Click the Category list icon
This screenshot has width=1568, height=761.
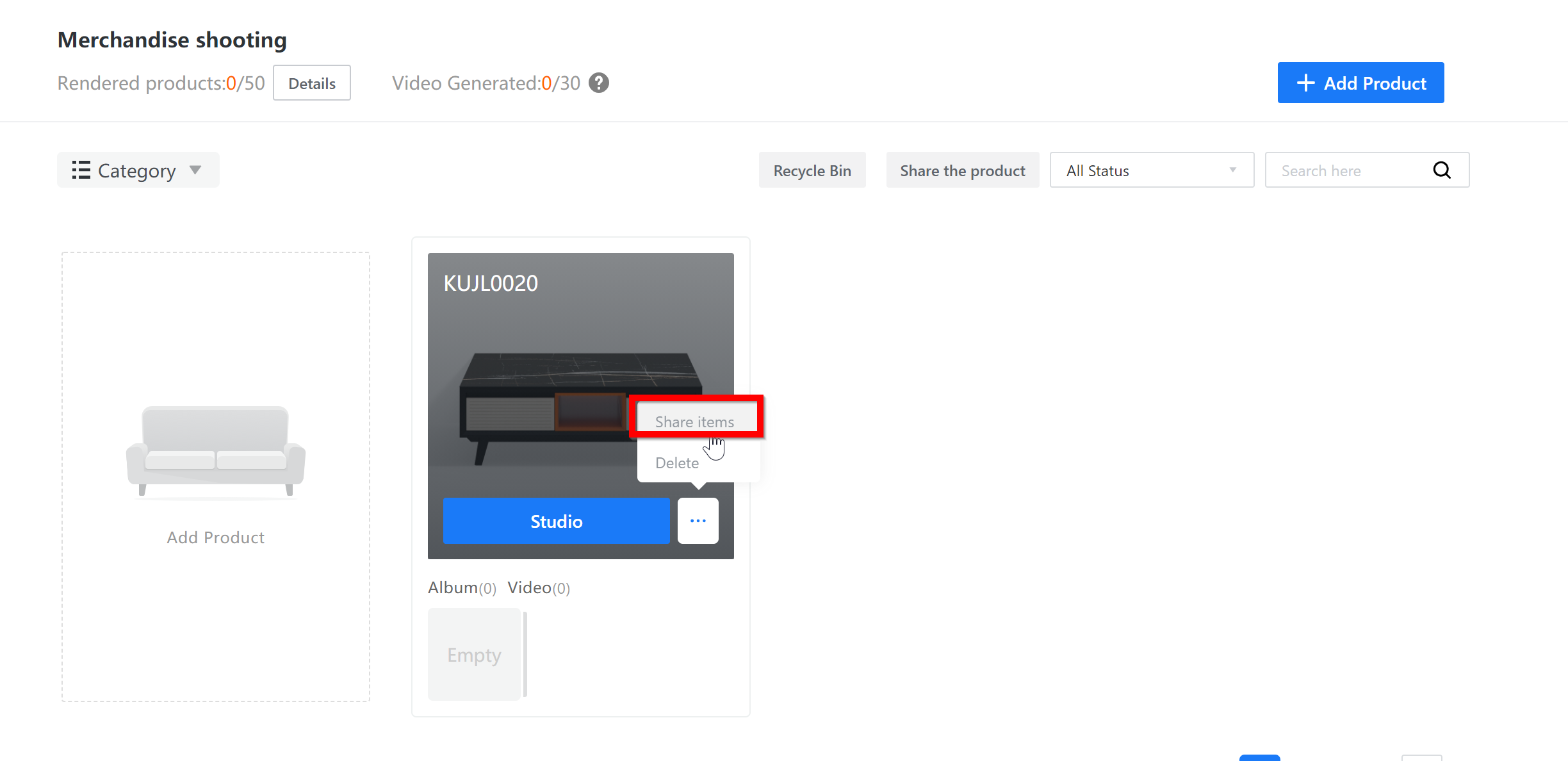(81, 170)
